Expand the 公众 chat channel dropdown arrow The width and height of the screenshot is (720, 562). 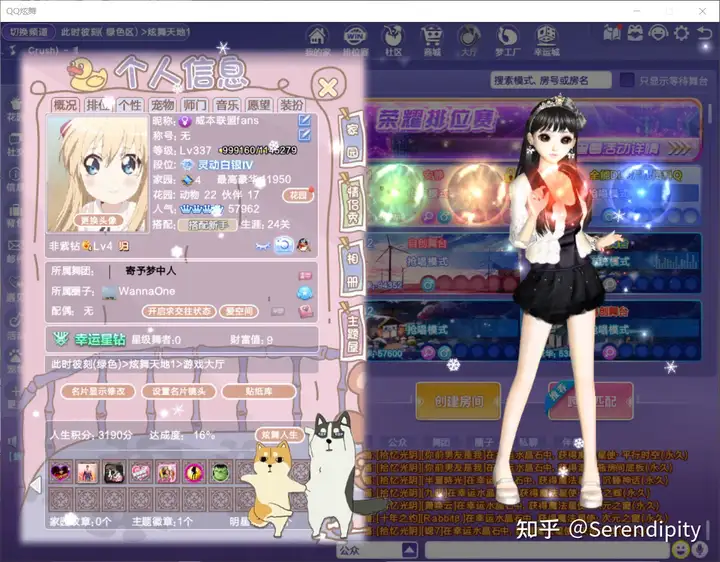coord(410,549)
